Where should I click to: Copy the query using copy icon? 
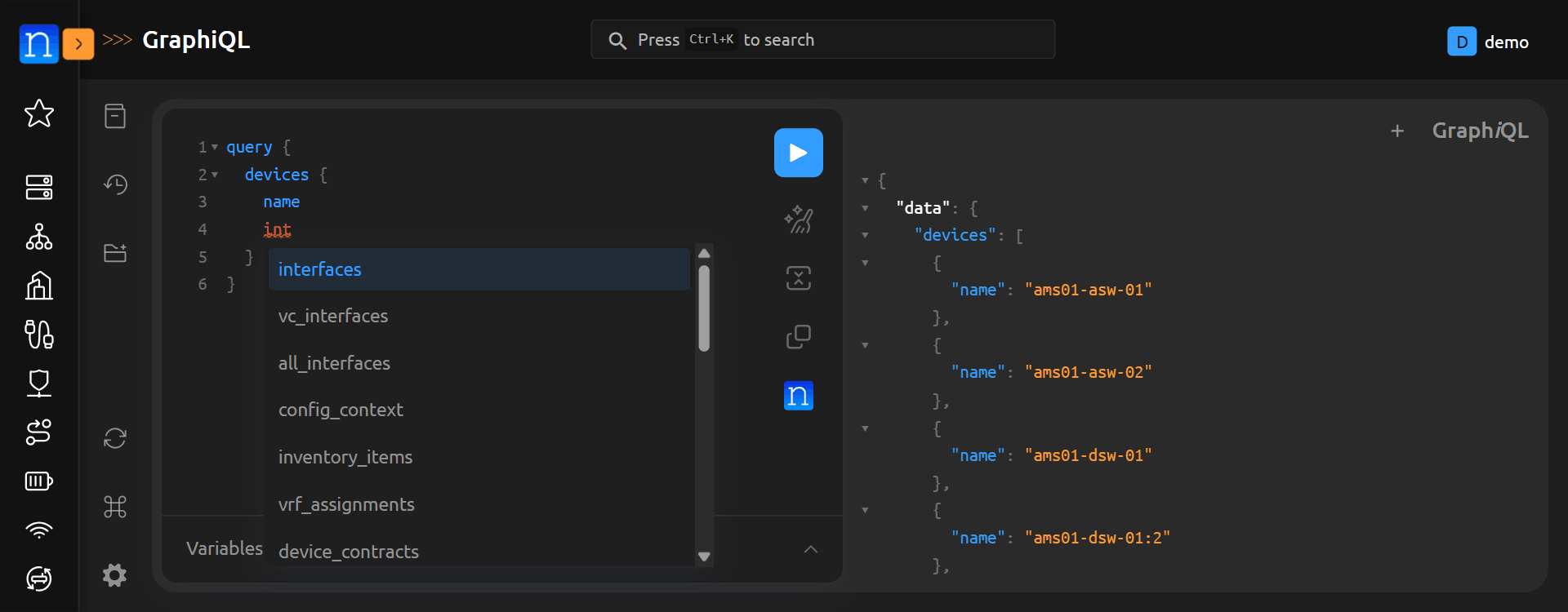[x=798, y=336]
